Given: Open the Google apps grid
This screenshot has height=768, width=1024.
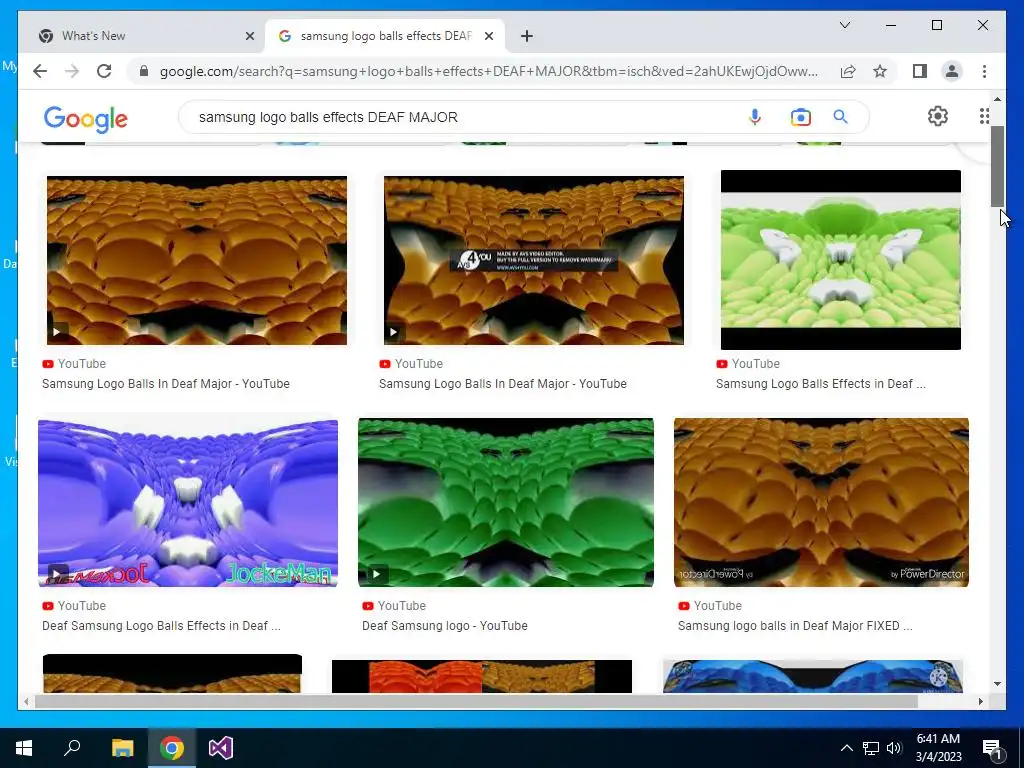Looking at the screenshot, I should point(984,116).
